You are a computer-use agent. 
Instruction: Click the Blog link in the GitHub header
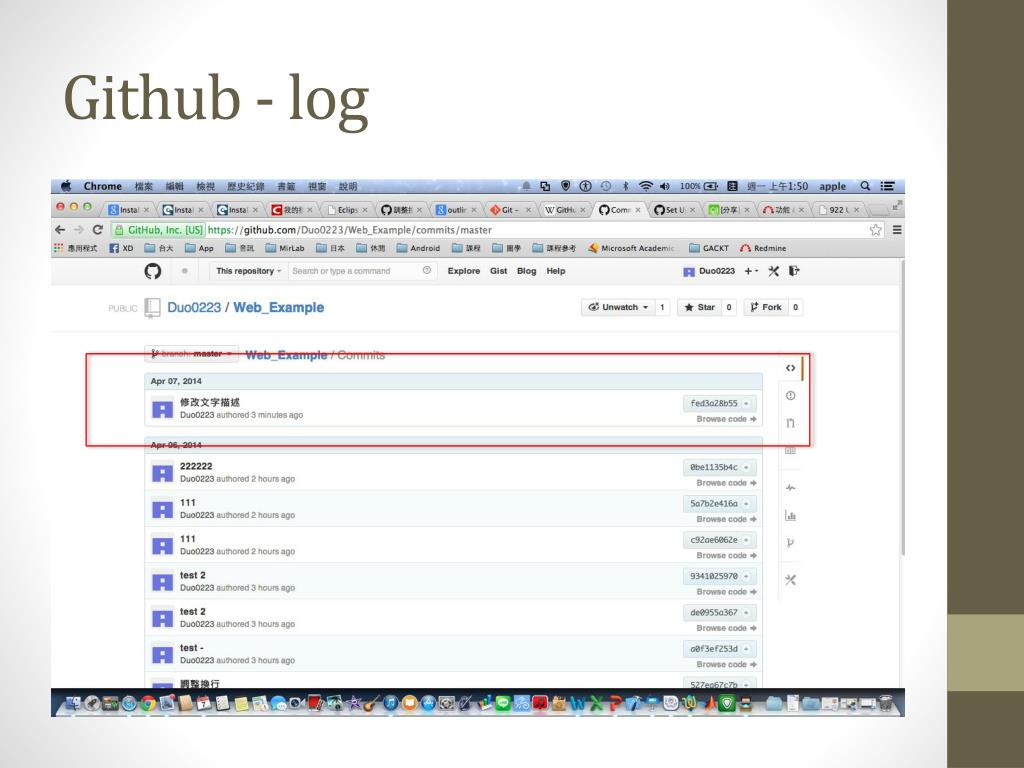(x=526, y=271)
